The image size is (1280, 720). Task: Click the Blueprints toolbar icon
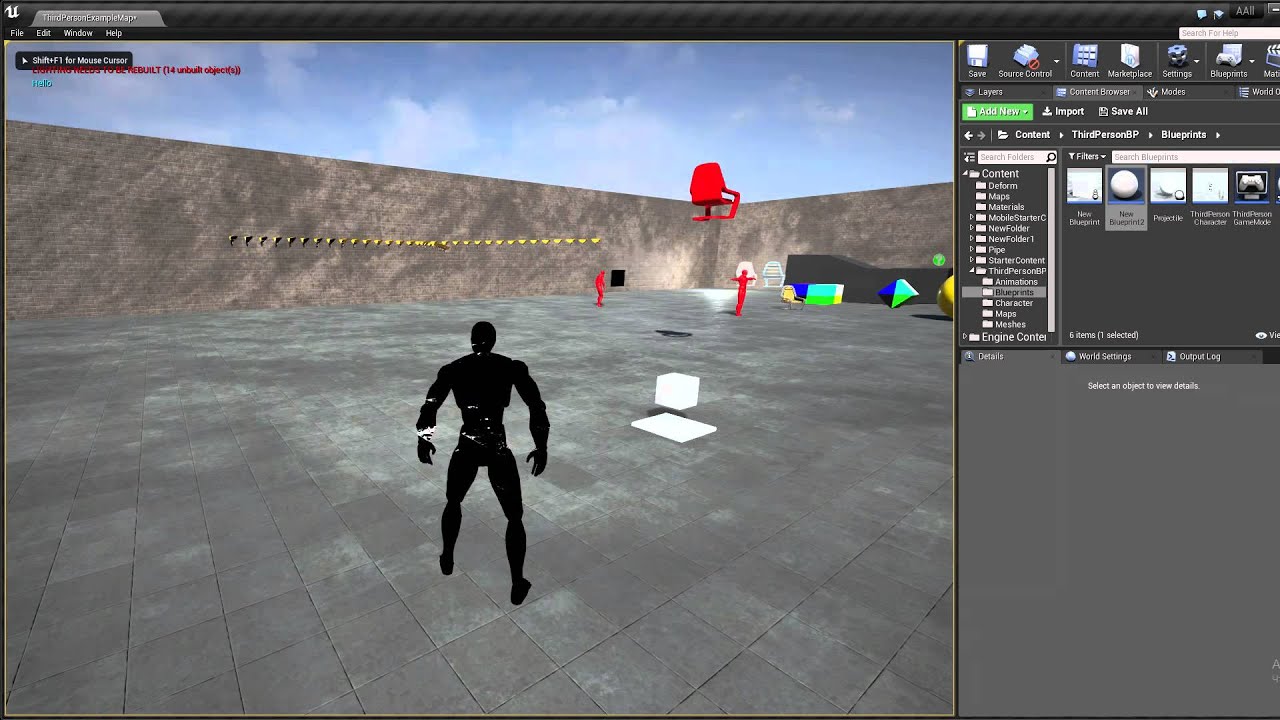click(1228, 61)
